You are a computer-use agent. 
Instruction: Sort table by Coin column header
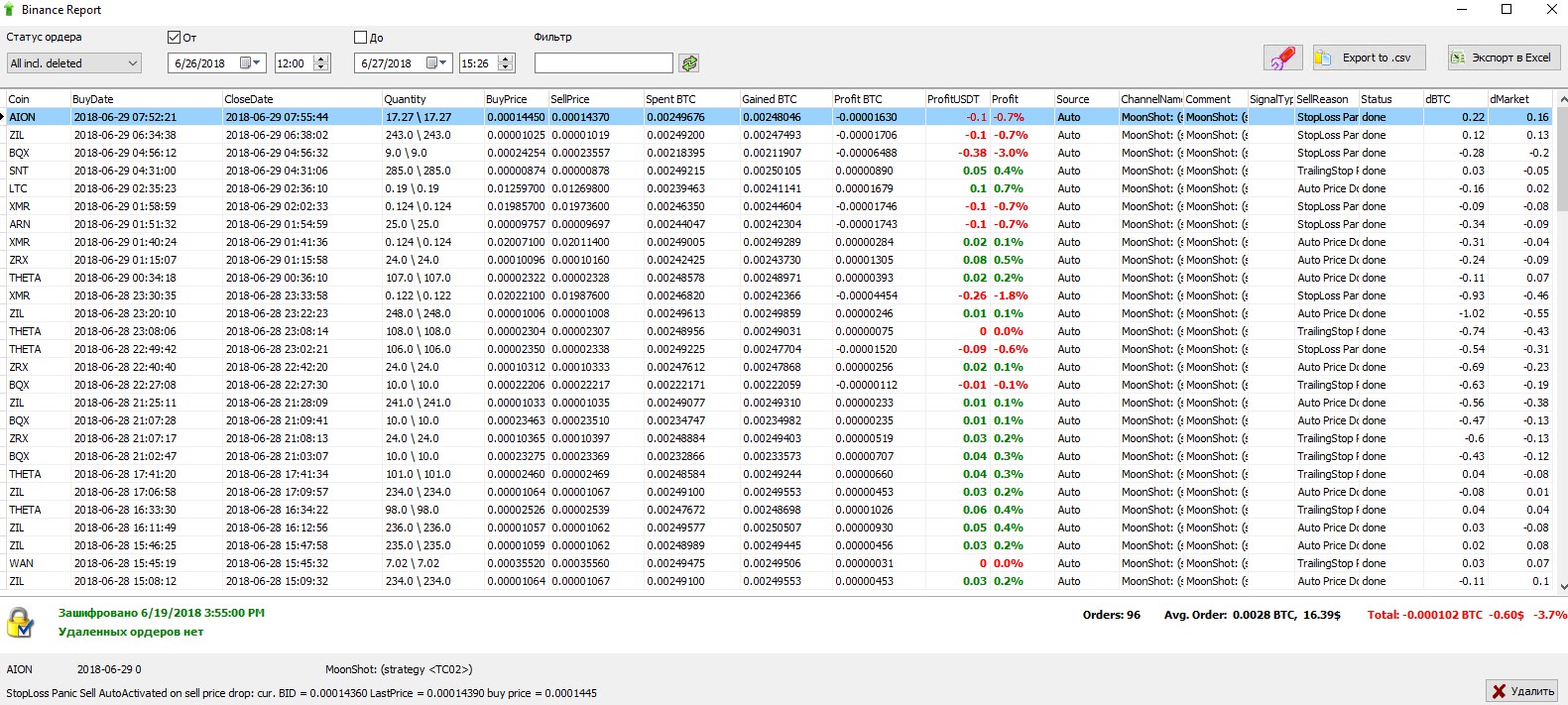[36, 99]
